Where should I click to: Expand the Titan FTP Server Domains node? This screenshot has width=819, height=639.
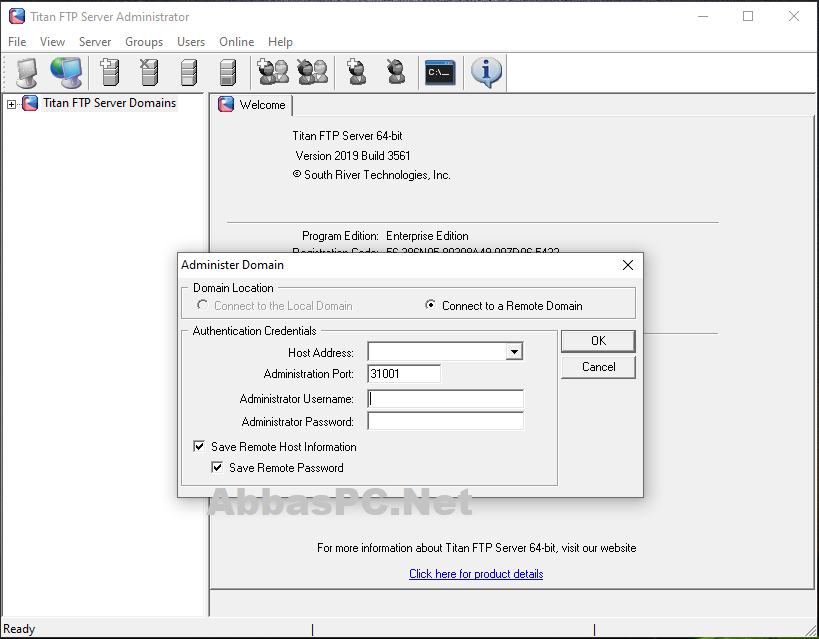pos(11,104)
